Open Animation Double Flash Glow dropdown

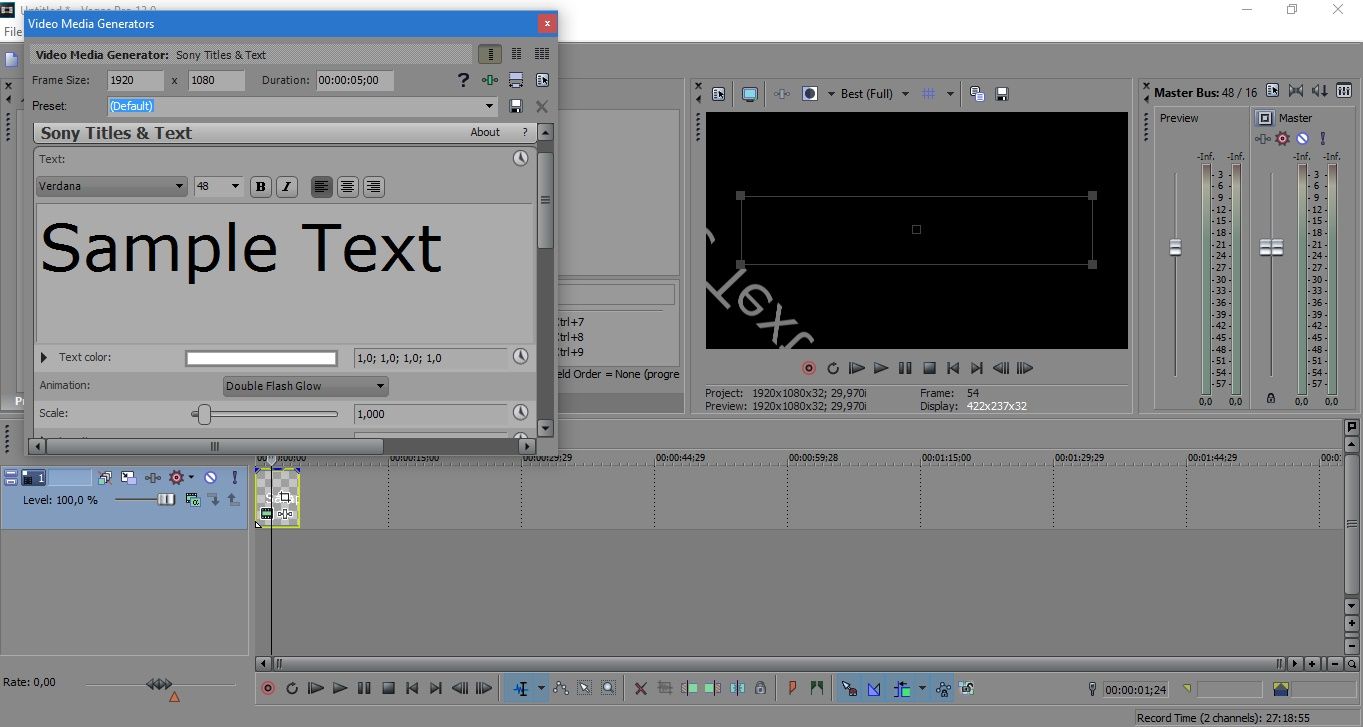[x=380, y=386]
